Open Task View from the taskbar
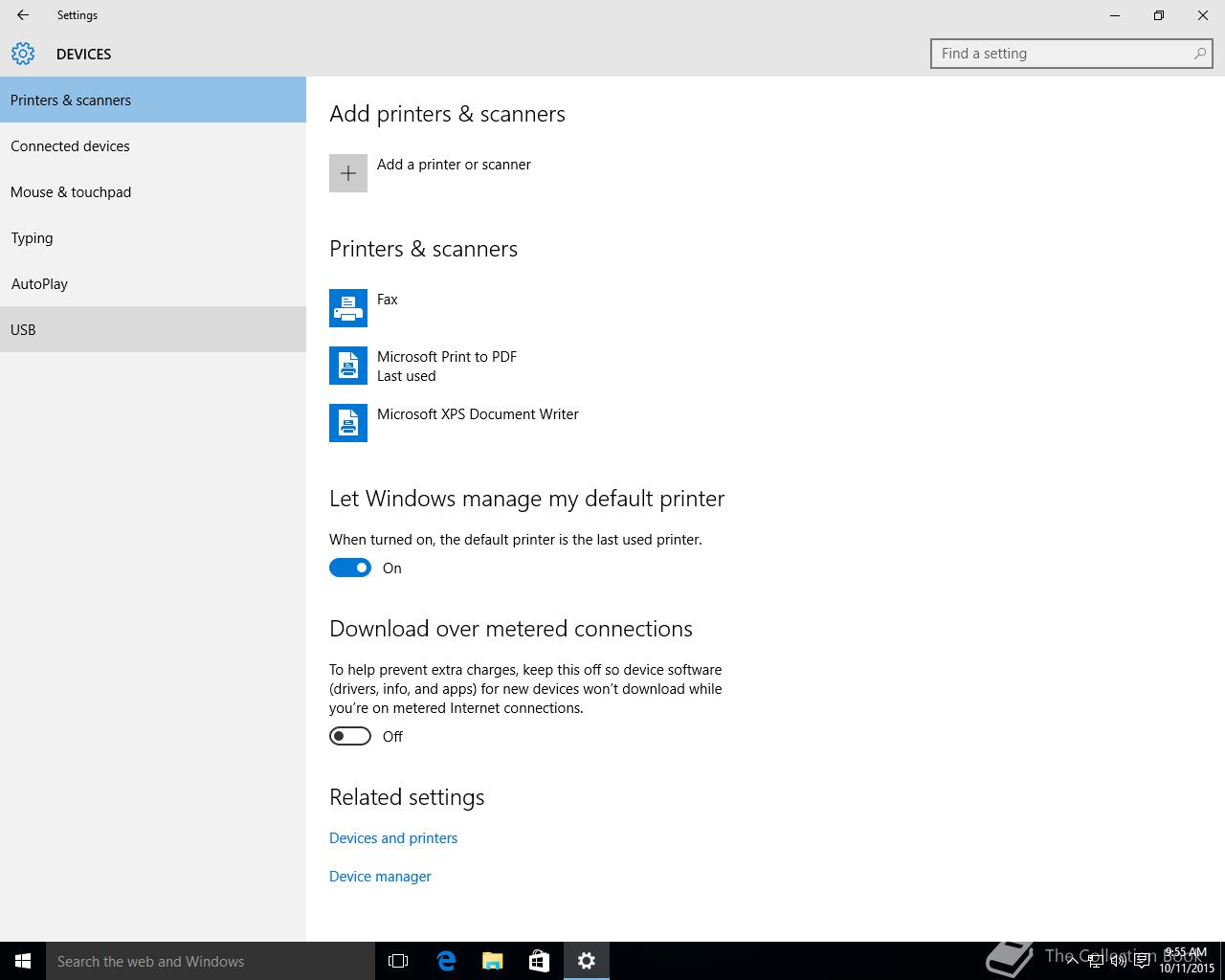Image resolution: width=1225 pixels, height=980 pixels. [398, 961]
